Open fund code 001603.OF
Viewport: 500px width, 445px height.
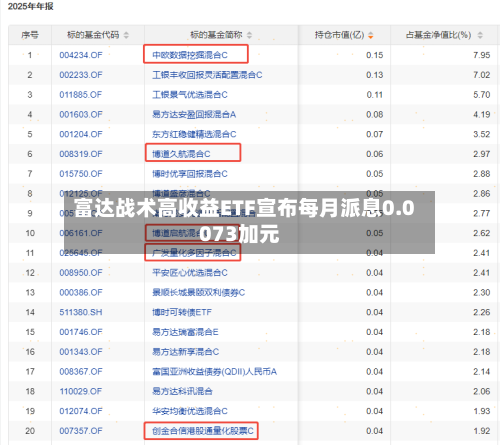(81, 115)
